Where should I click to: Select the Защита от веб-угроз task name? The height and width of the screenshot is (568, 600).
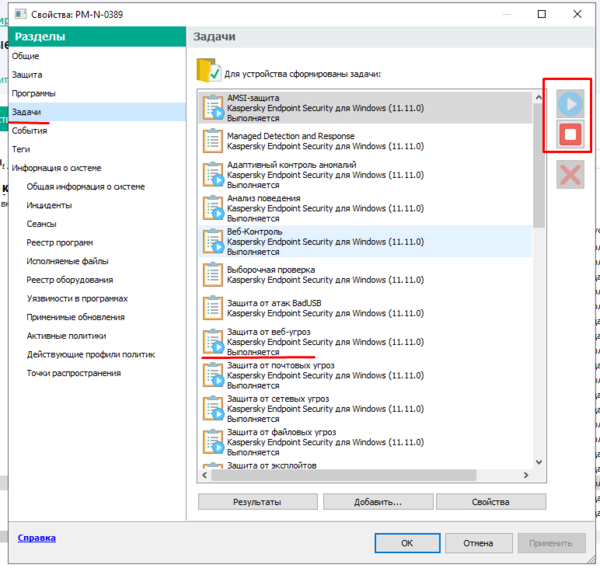[x=269, y=332]
